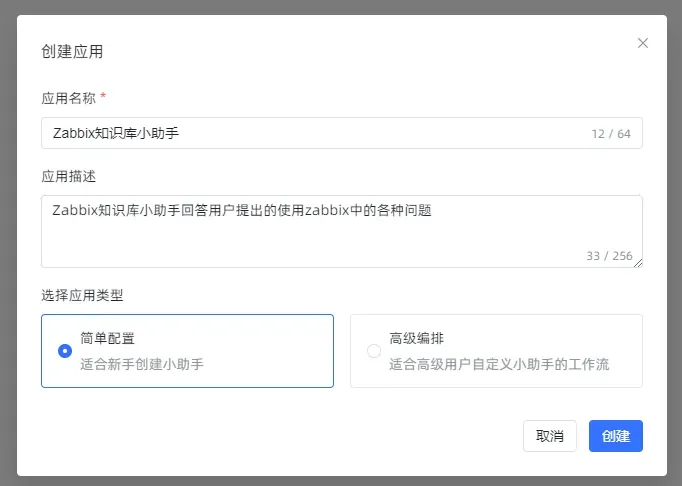Close the 创建应用 dialog with the X icon
Viewport: 682px width, 486px height.
click(643, 43)
